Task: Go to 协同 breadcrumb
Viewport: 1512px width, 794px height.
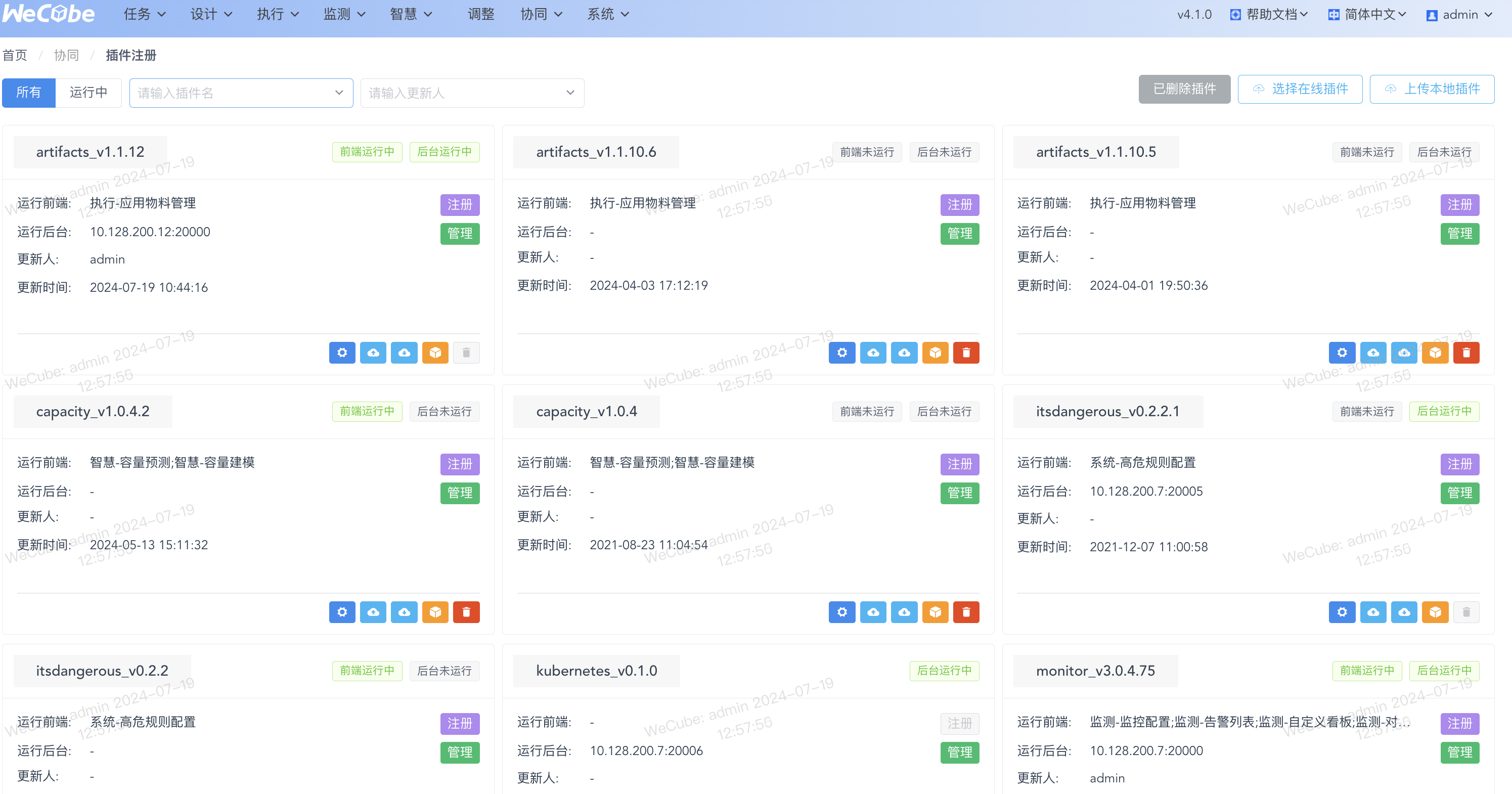Action: (x=66, y=55)
